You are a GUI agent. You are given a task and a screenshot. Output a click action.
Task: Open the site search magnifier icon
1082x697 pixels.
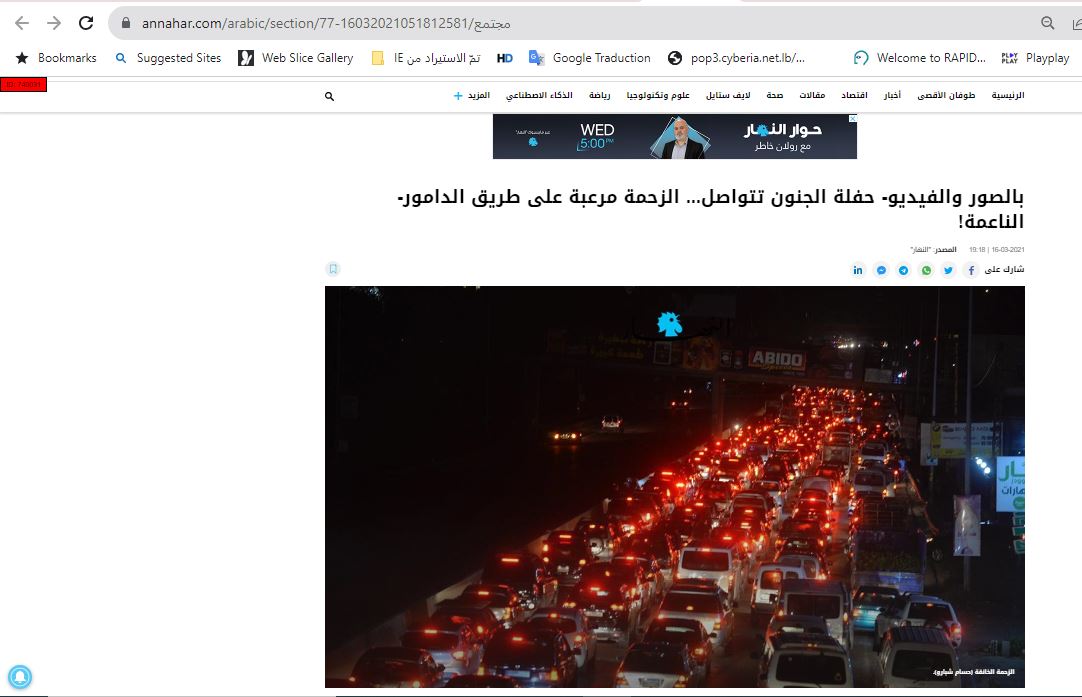pos(329,96)
